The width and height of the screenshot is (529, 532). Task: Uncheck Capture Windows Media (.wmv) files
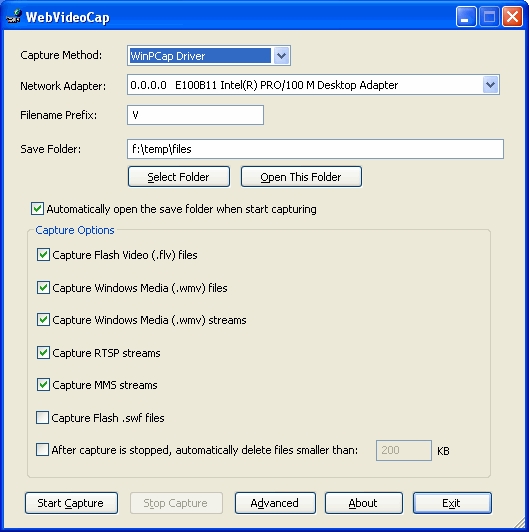point(43,288)
